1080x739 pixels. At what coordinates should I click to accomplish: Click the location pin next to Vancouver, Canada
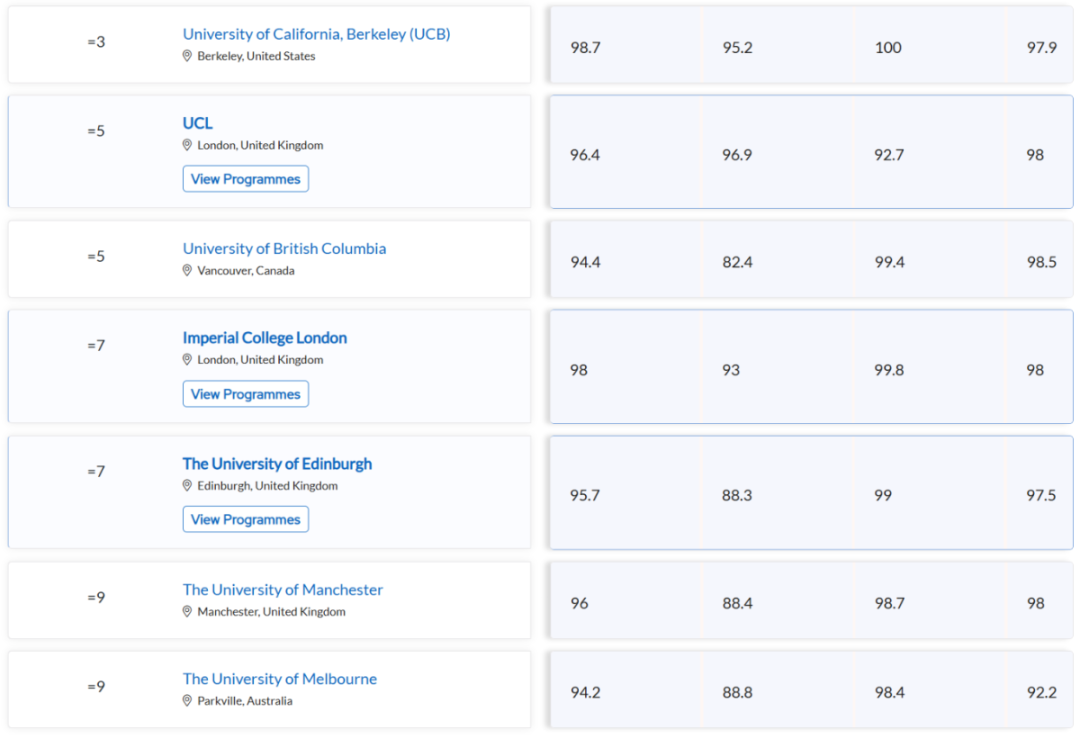pos(187,270)
